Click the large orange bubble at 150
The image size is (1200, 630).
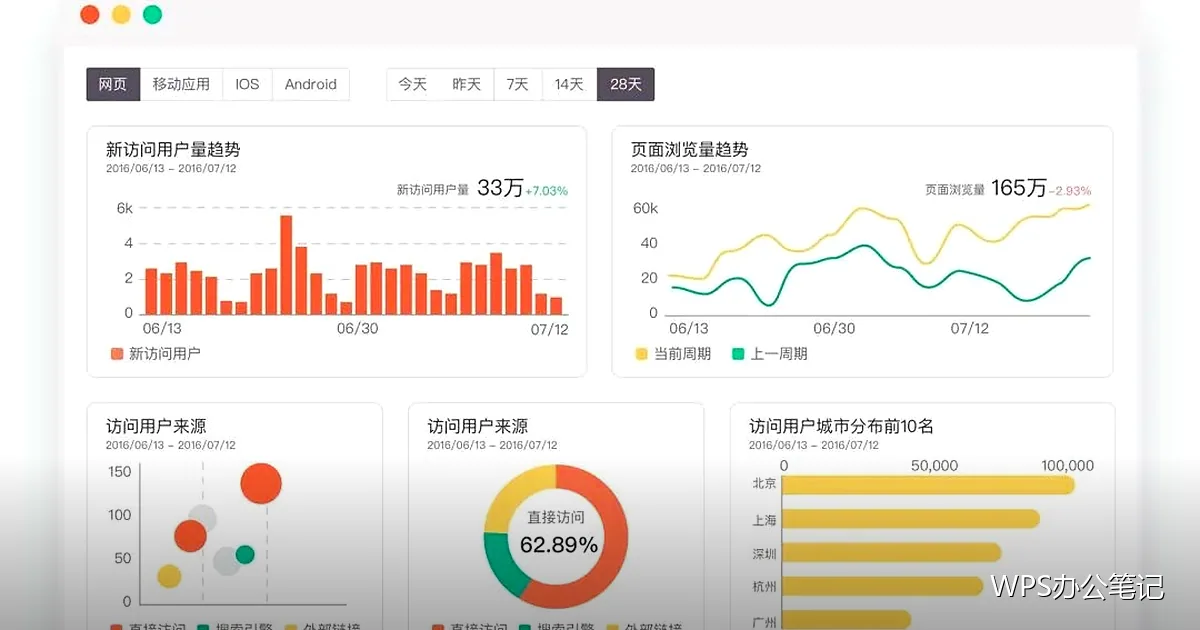click(x=261, y=484)
